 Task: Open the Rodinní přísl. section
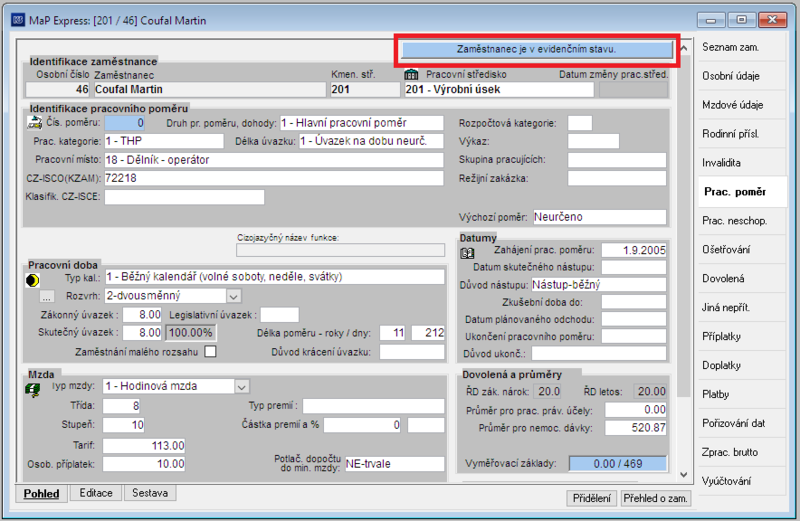pyautogui.click(x=742, y=134)
